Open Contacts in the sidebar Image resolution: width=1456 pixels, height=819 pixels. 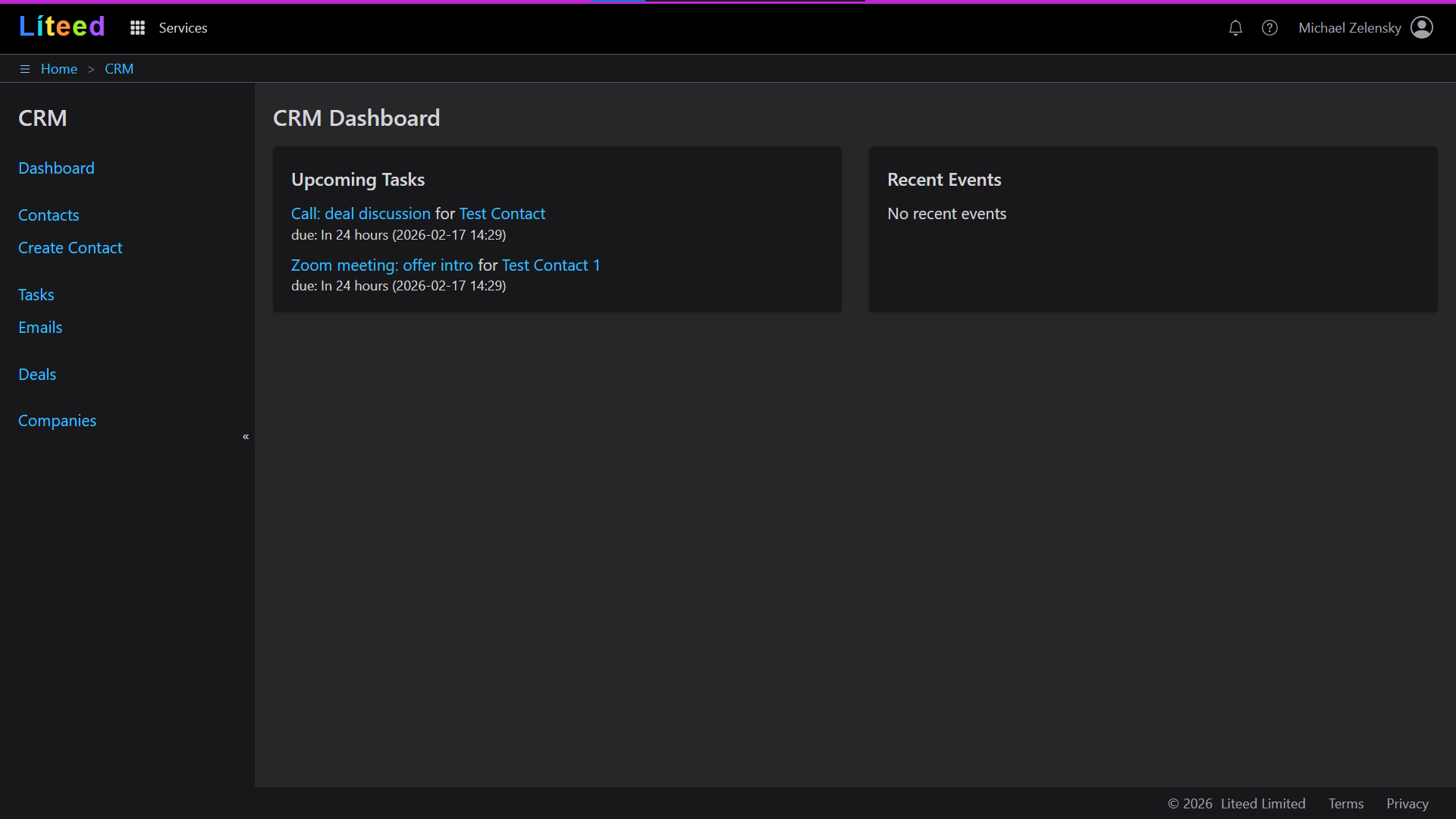pyautogui.click(x=49, y=215)
